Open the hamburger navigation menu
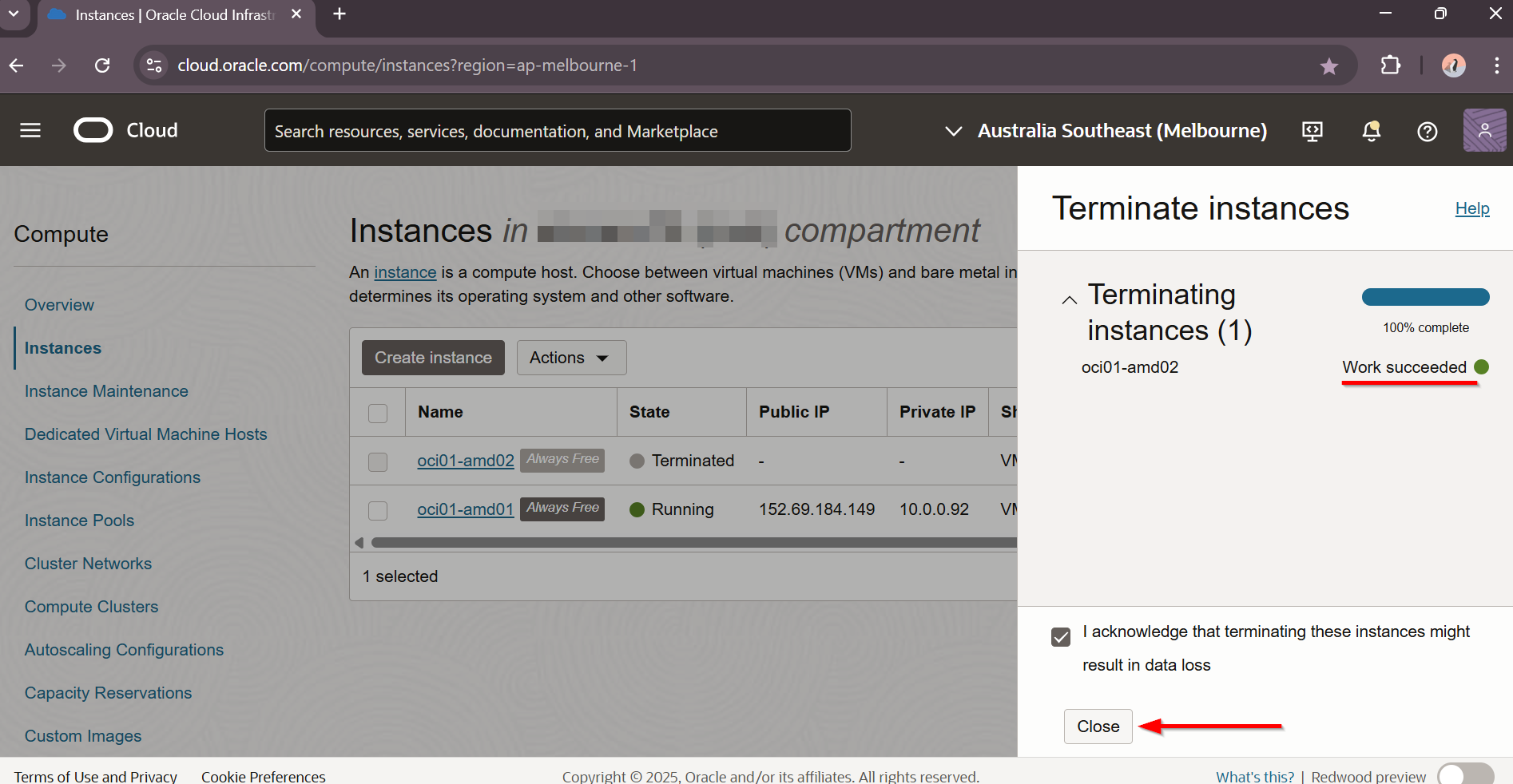This screenshot has width=1513, height=784. (30, 130)
